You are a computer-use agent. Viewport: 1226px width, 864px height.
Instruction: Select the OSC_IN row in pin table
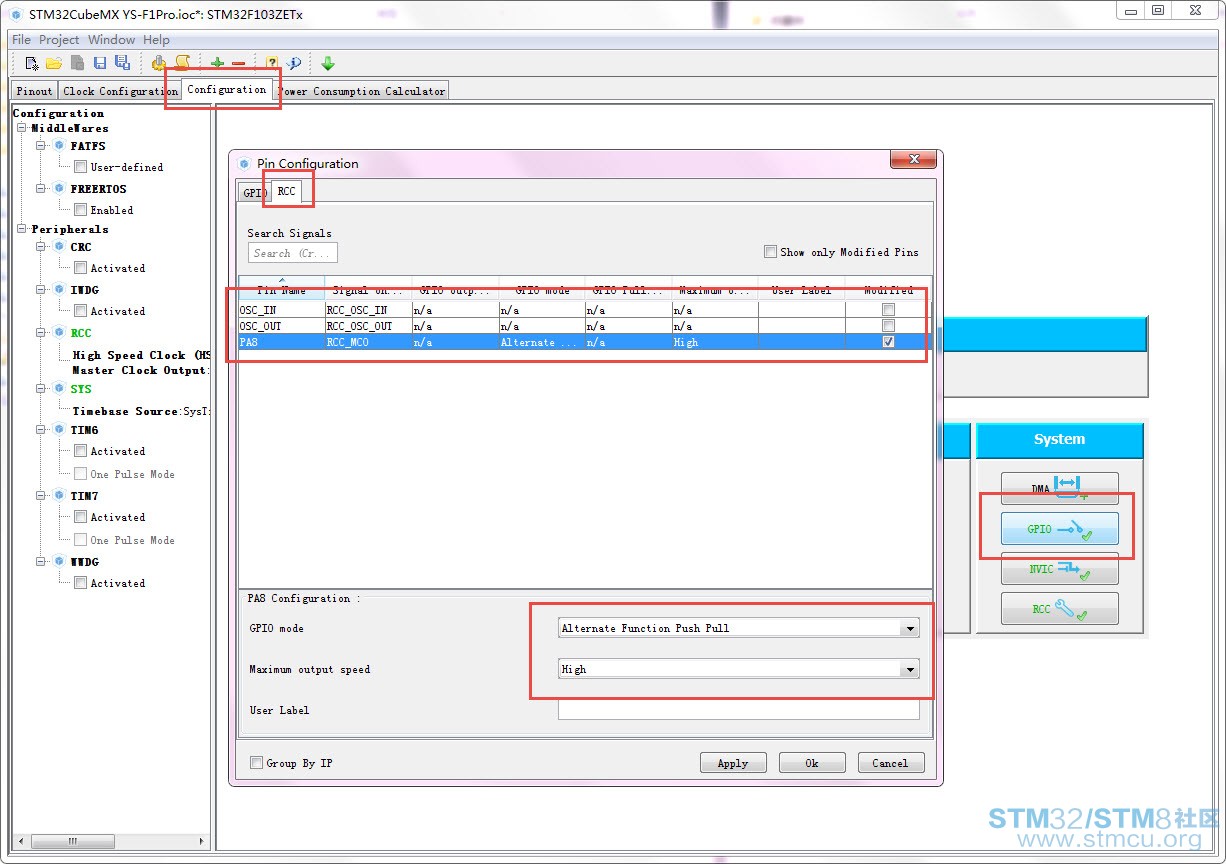coord(585,310)
